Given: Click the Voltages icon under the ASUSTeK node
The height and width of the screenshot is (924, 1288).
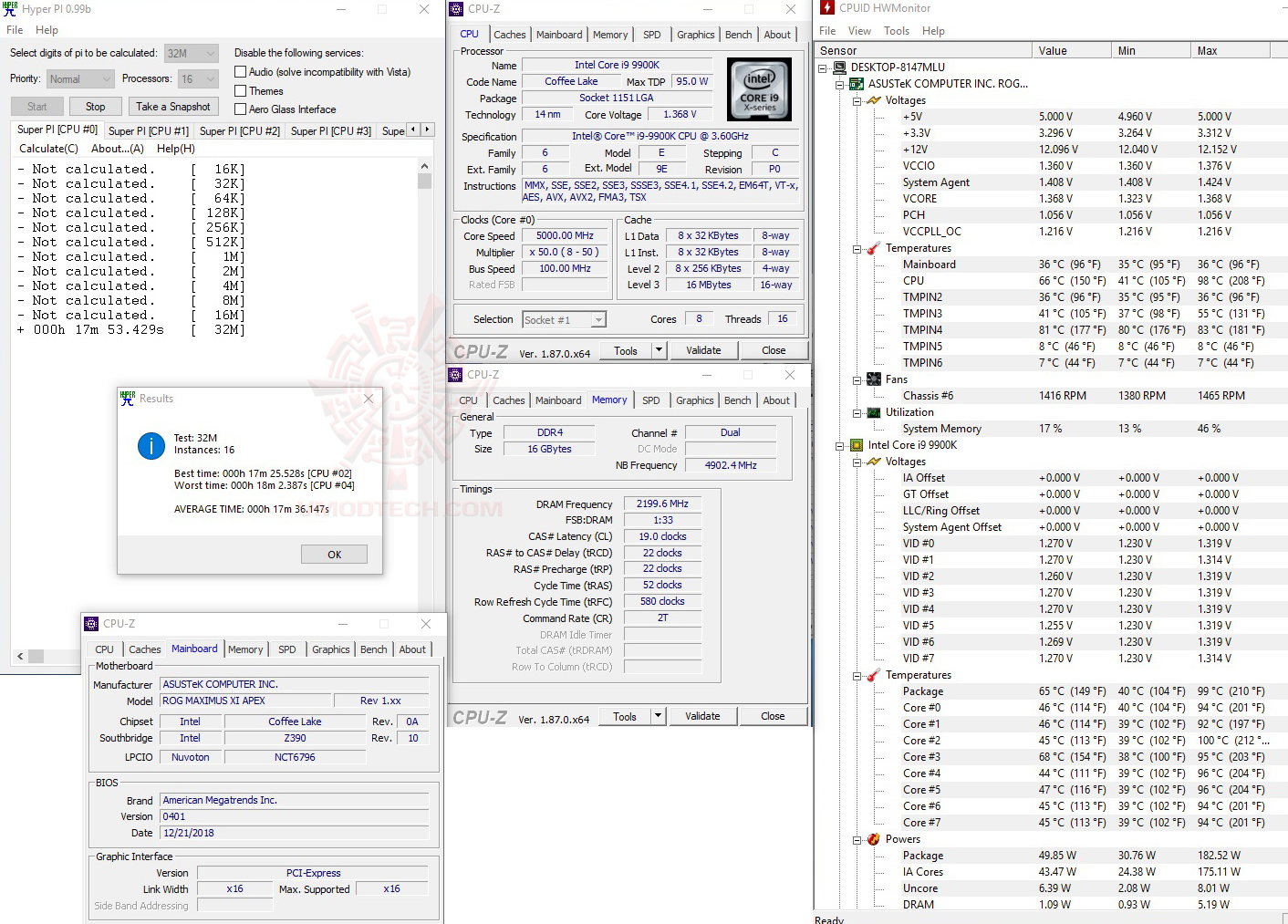Looking at the screenshot, I should tap(874, 100).
